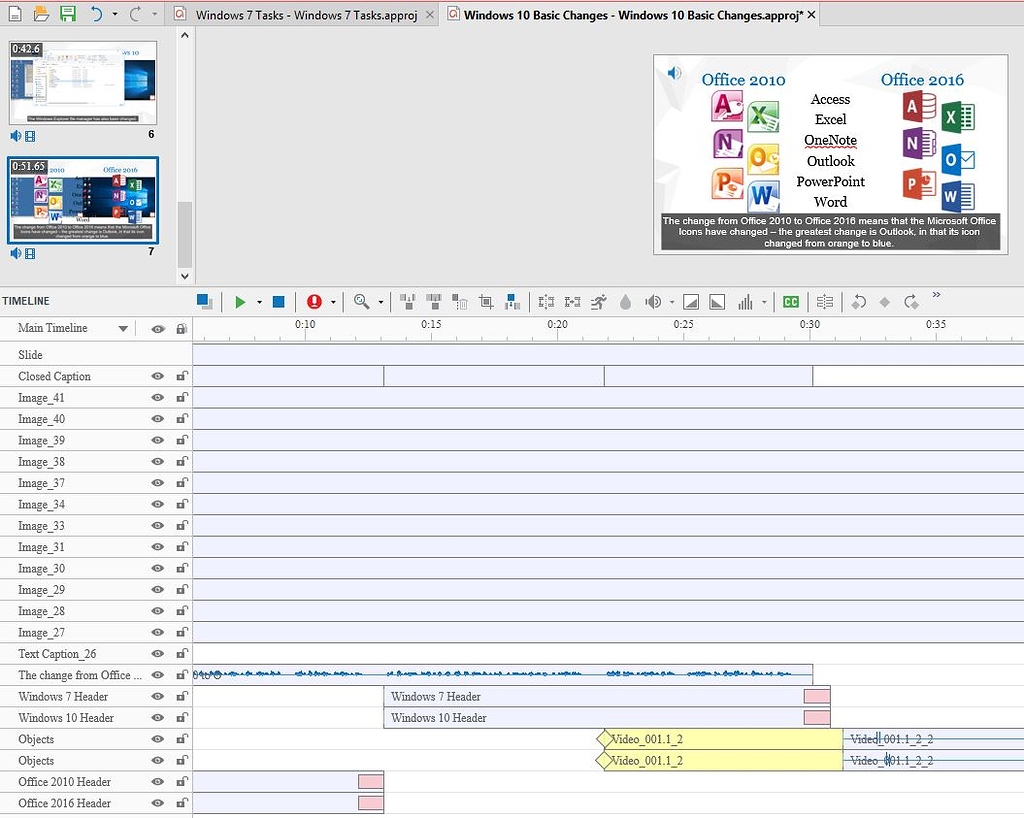Select the Split objects tool
Viewport: 1024px width, 818px height.
[544, 301]
